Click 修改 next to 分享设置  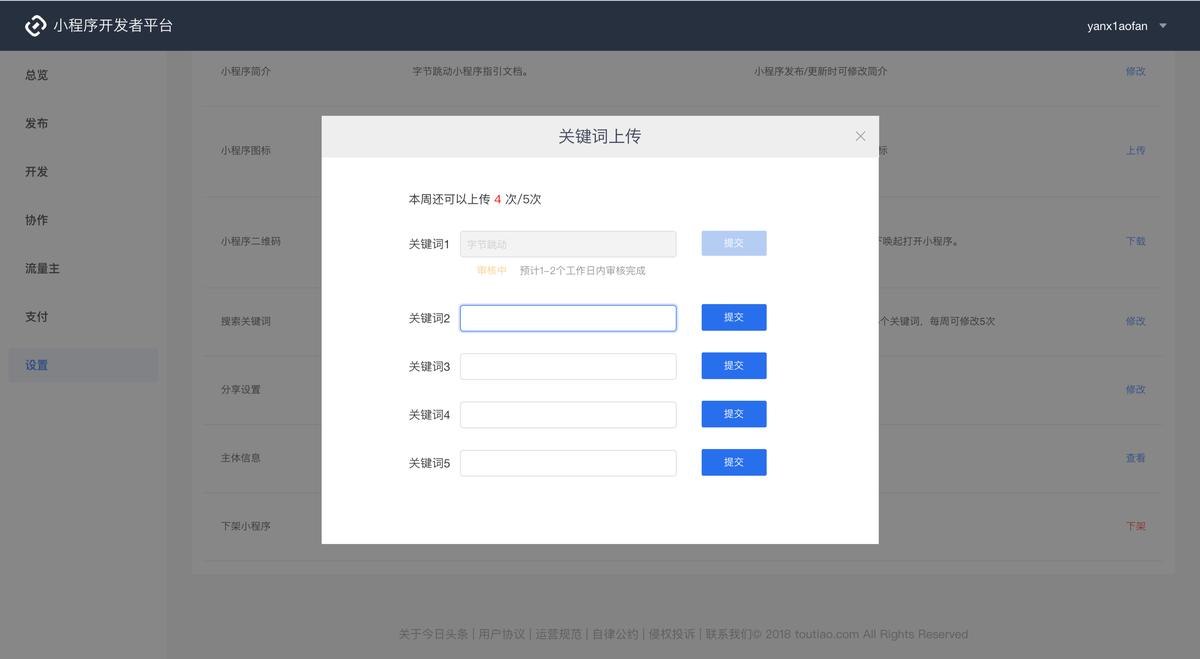pyautogui.click(x=1136, y=389)
